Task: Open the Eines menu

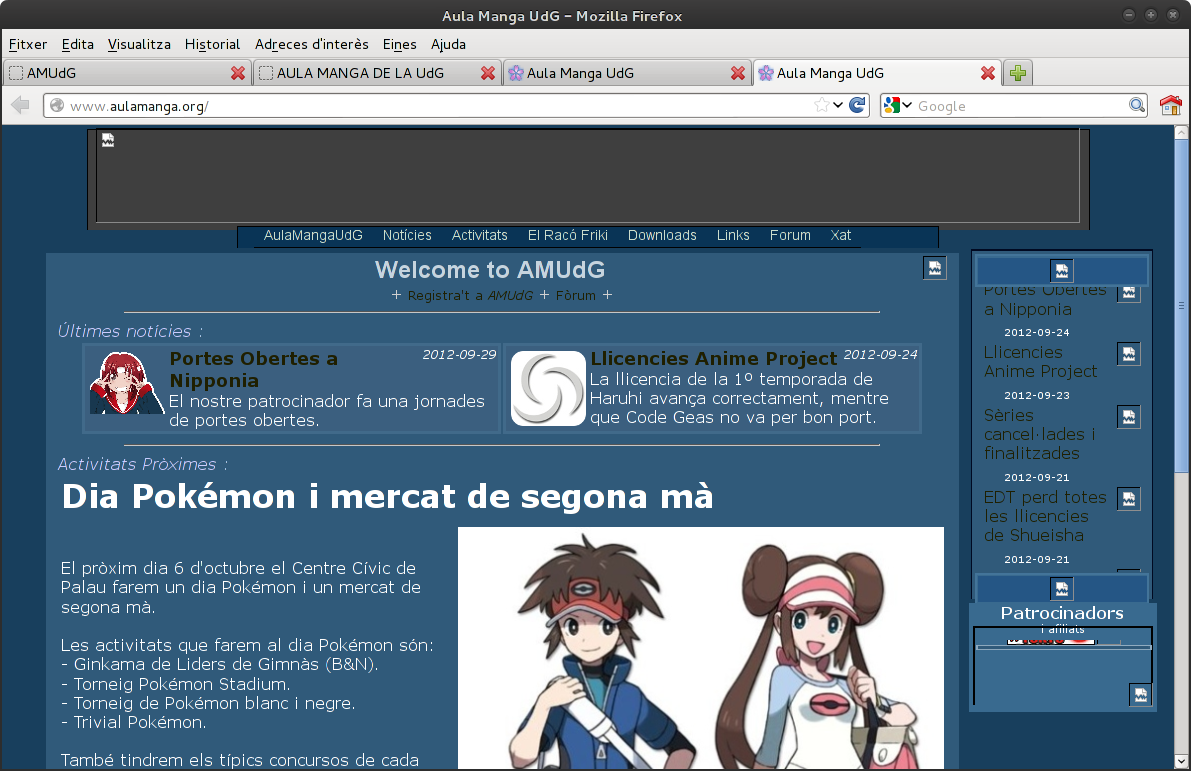Action: click(x=400, y=44)
